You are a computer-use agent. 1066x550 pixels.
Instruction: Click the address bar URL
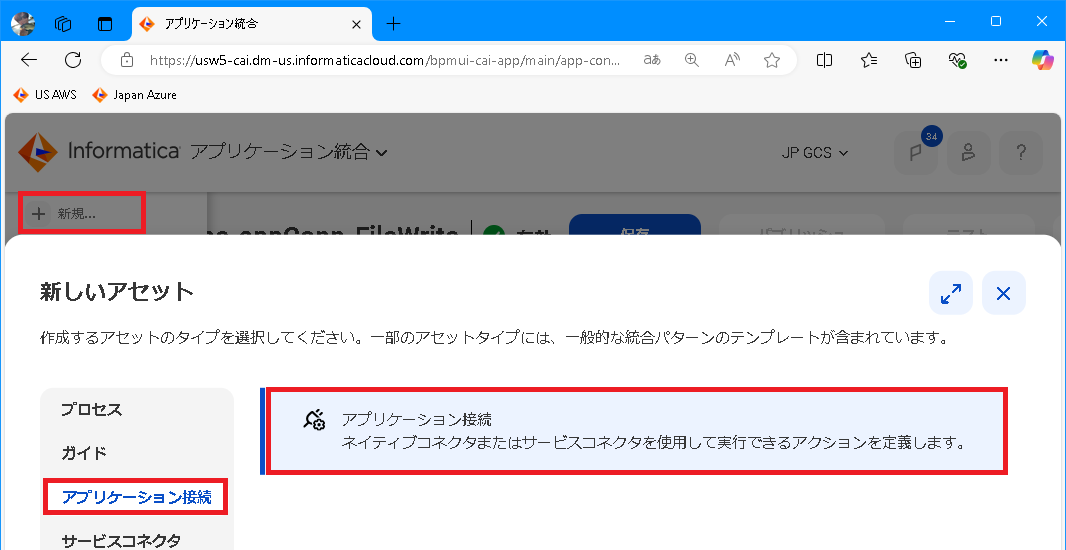385,60
